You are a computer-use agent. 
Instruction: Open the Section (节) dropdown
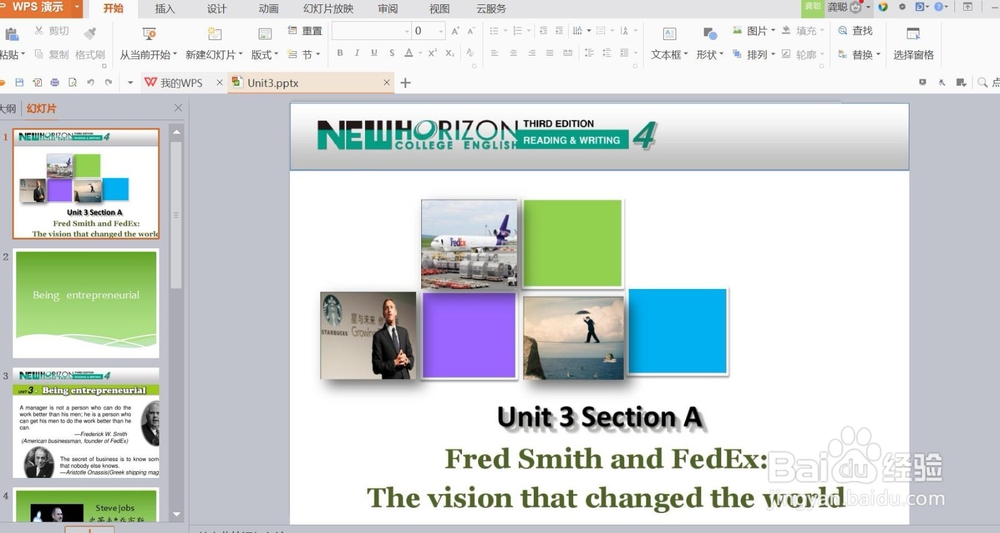pos(304,55)
